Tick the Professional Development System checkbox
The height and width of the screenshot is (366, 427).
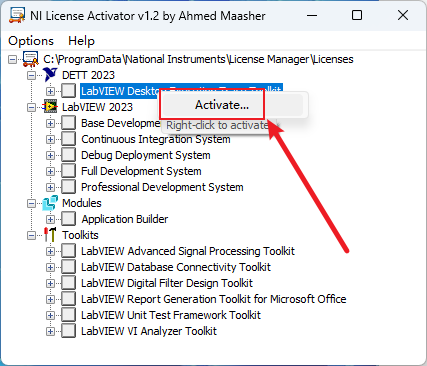pyautogui.click(x=68, y=187)
